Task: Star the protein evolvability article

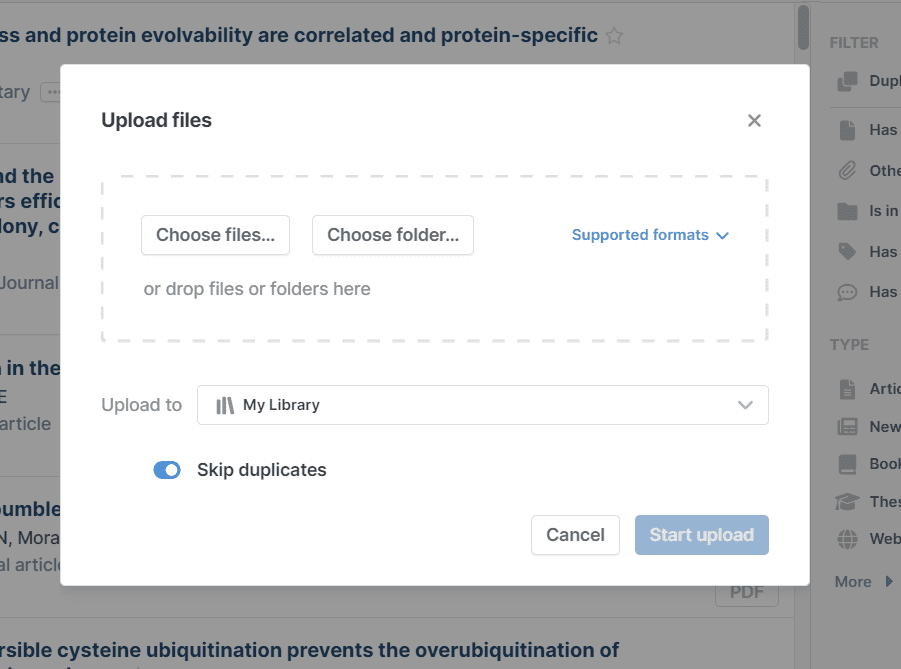Action: pos(614,37)
